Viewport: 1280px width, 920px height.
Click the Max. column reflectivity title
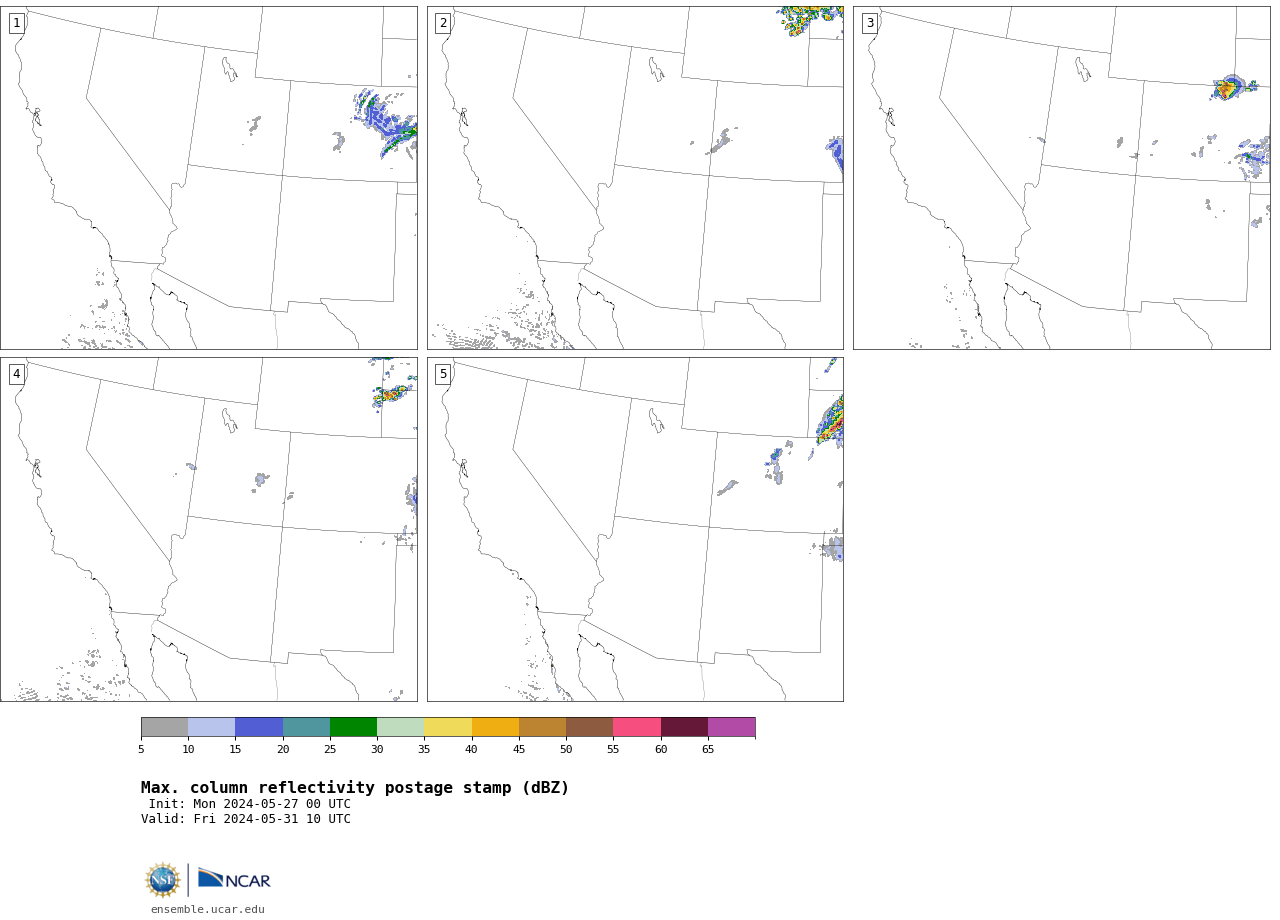[355, 788]
